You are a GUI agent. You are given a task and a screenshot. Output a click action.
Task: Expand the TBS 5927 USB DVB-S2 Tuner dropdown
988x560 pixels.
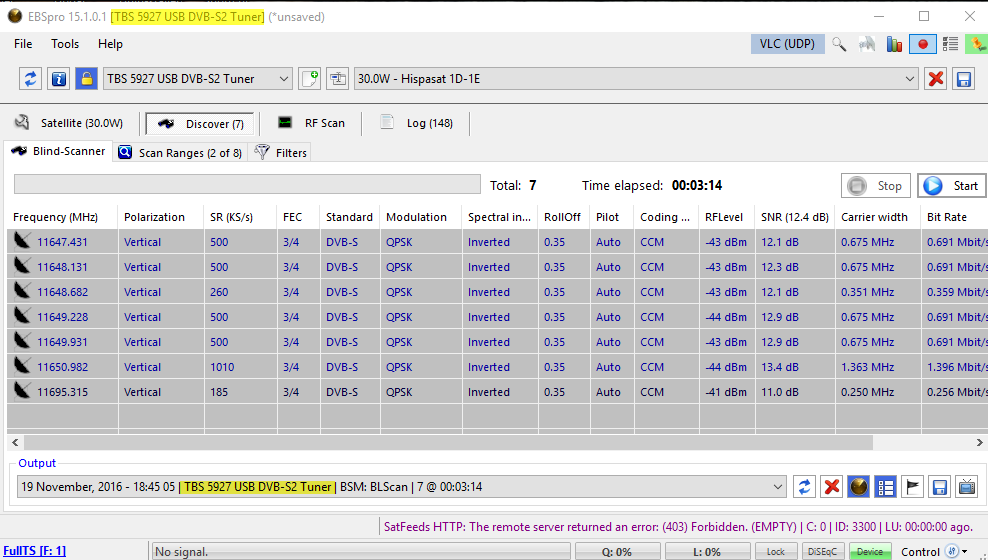click(x=283, y=79)
